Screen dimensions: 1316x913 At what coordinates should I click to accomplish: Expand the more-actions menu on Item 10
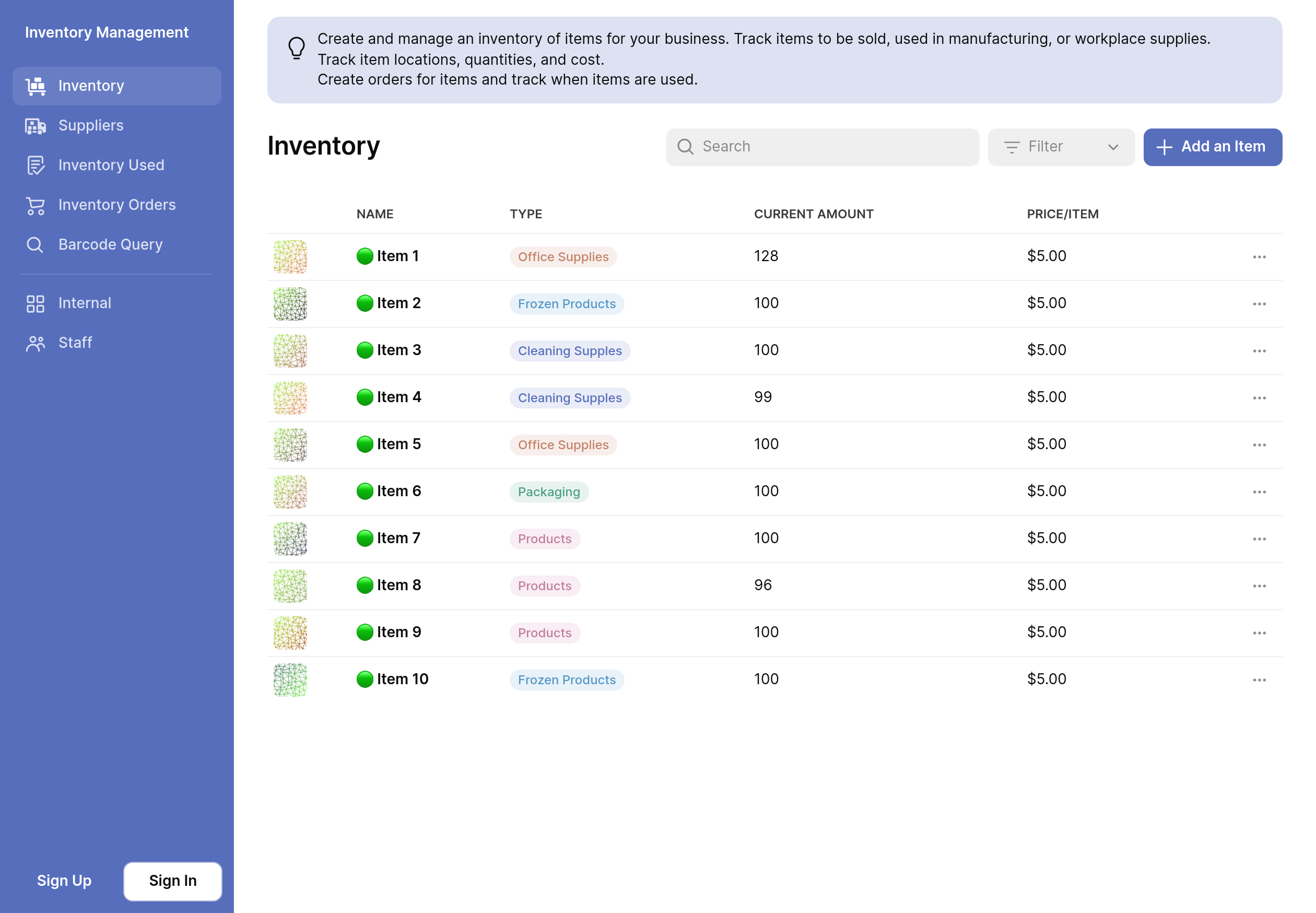pyautogui.click(x=1259, y=680)
